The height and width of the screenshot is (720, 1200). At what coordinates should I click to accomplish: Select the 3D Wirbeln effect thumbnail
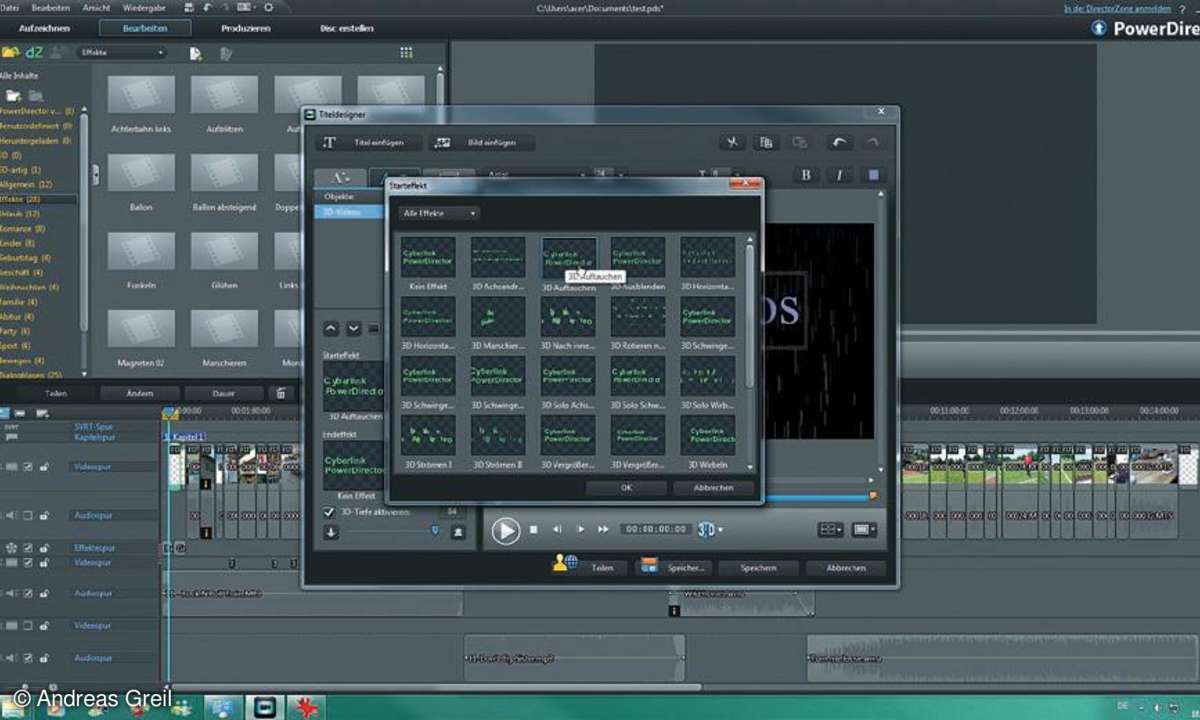708,438
